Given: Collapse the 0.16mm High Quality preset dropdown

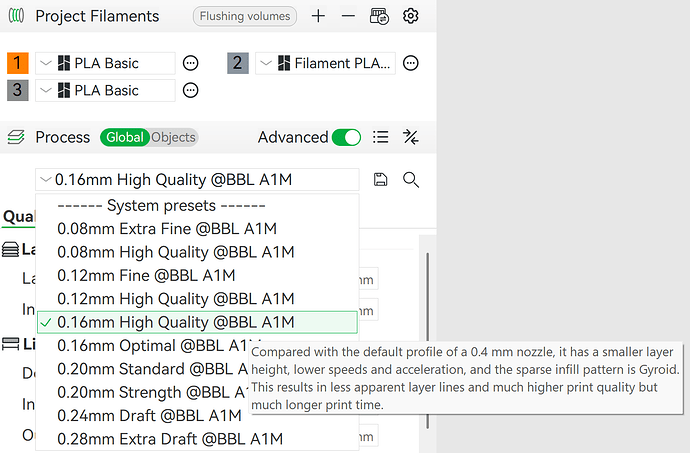Looking at the screenshot, I should coord(197,180).
